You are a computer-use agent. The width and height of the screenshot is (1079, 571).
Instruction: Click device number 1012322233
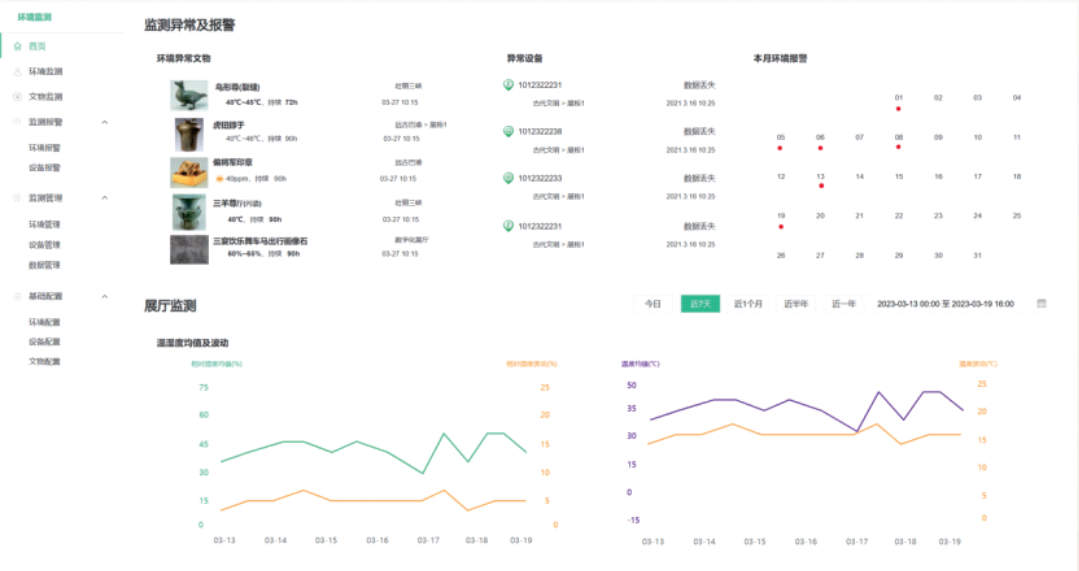(x=540, y=178)
